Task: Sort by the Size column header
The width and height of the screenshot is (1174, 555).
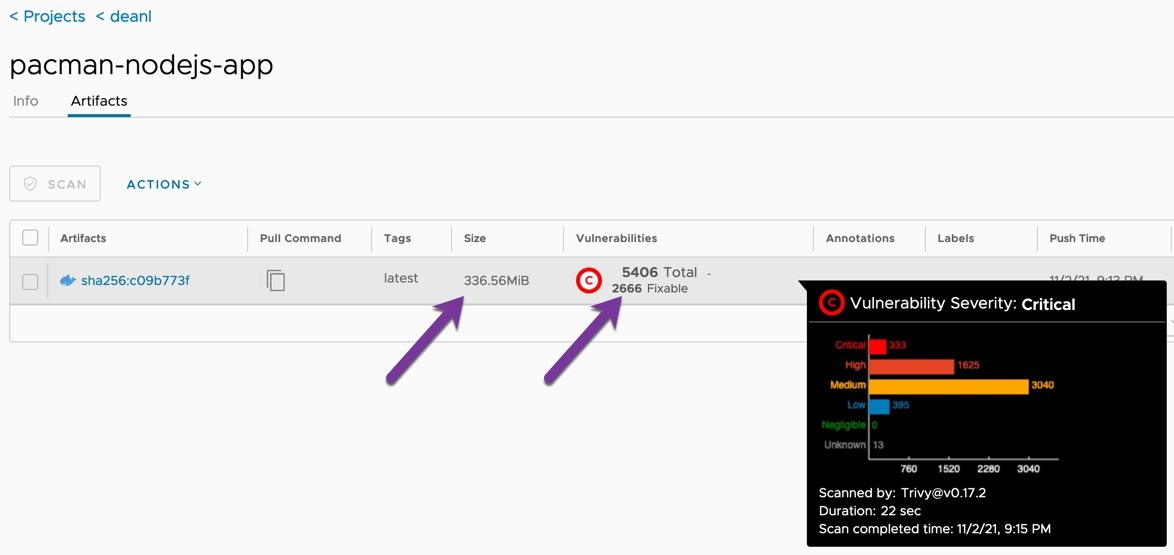Action: pos(475,238)
